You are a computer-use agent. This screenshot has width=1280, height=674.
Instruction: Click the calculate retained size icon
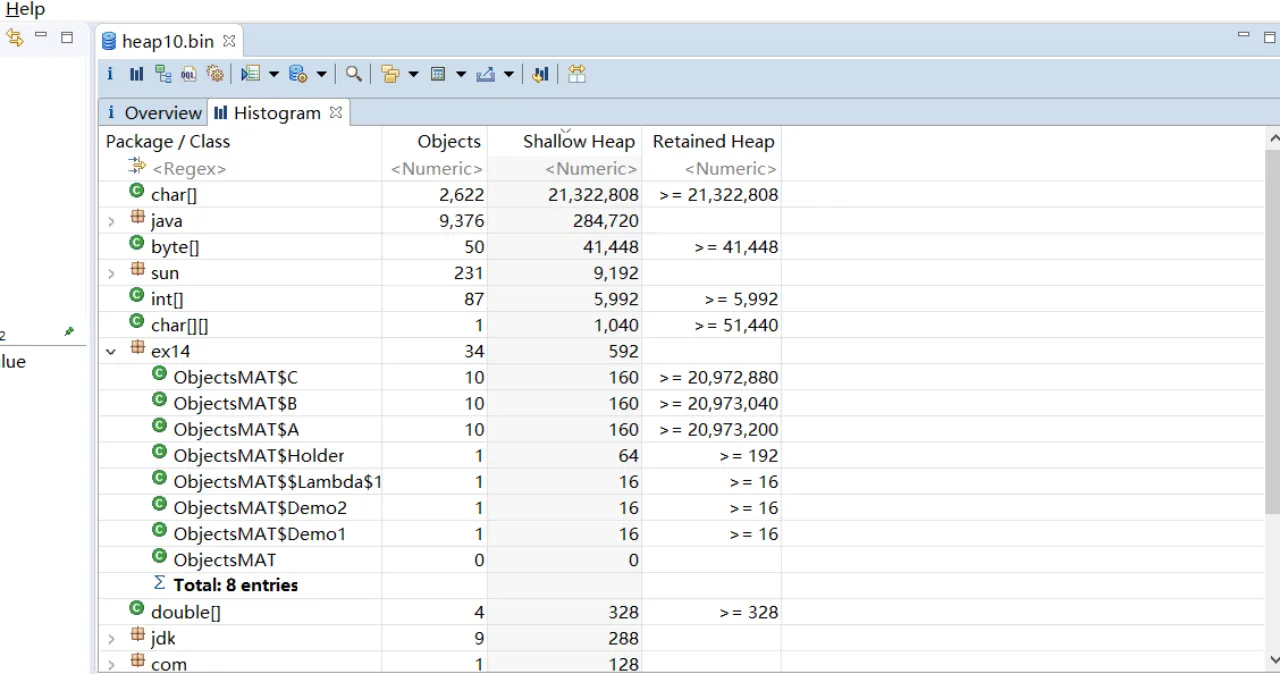click(438, 74)
